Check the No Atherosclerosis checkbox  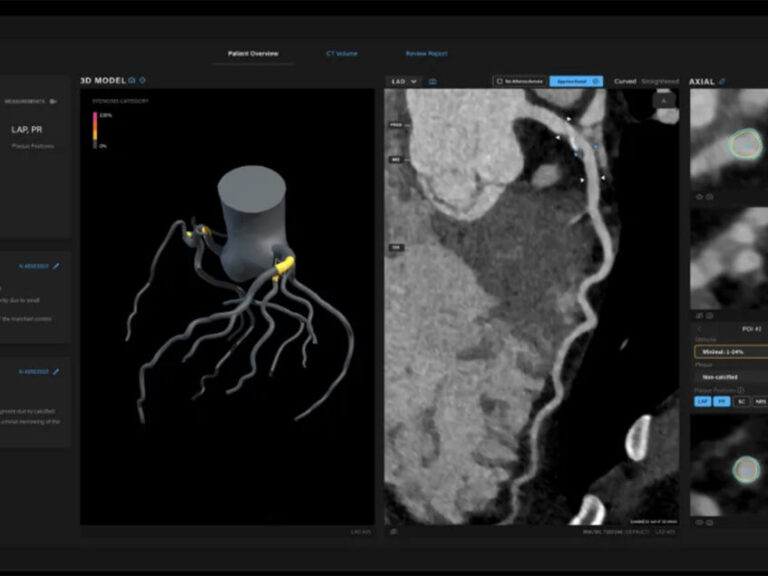point(500,81)
